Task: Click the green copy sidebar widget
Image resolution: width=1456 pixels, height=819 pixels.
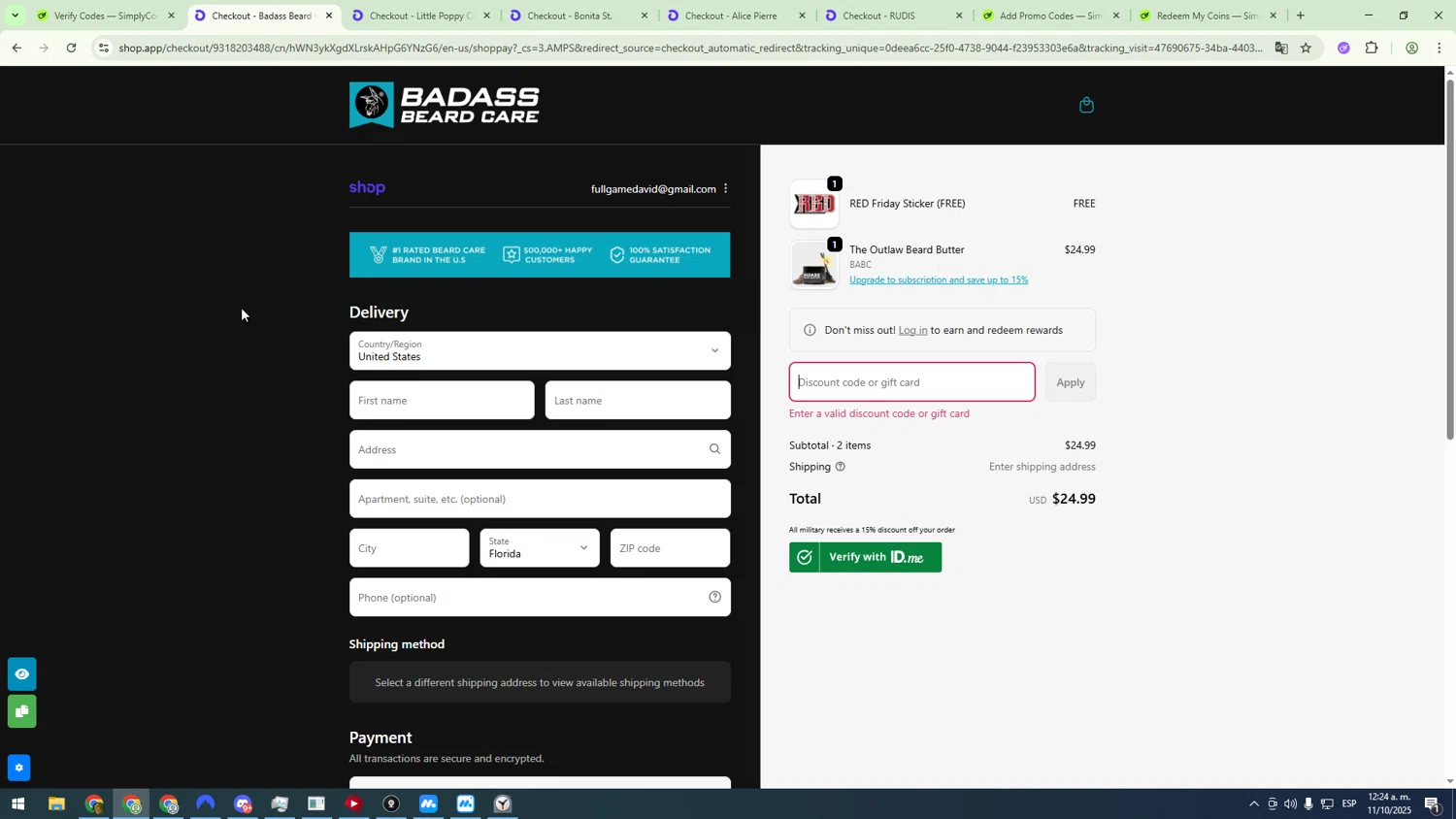Action: point(21,712)
